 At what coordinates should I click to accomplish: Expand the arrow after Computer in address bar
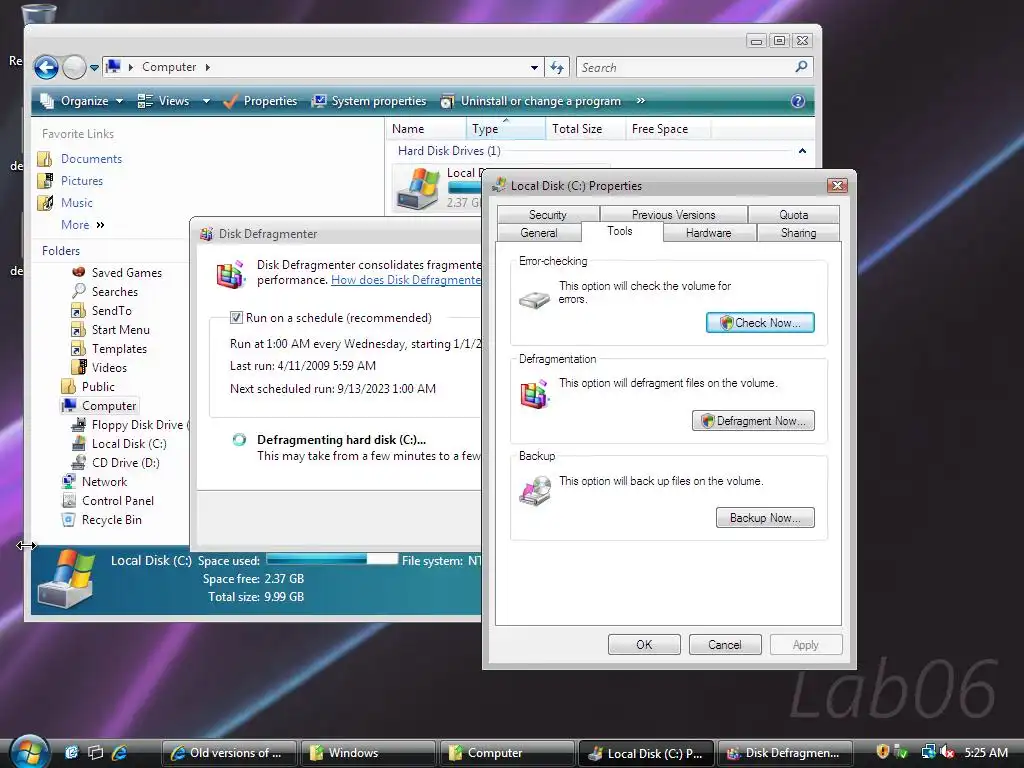coord(208,67)
